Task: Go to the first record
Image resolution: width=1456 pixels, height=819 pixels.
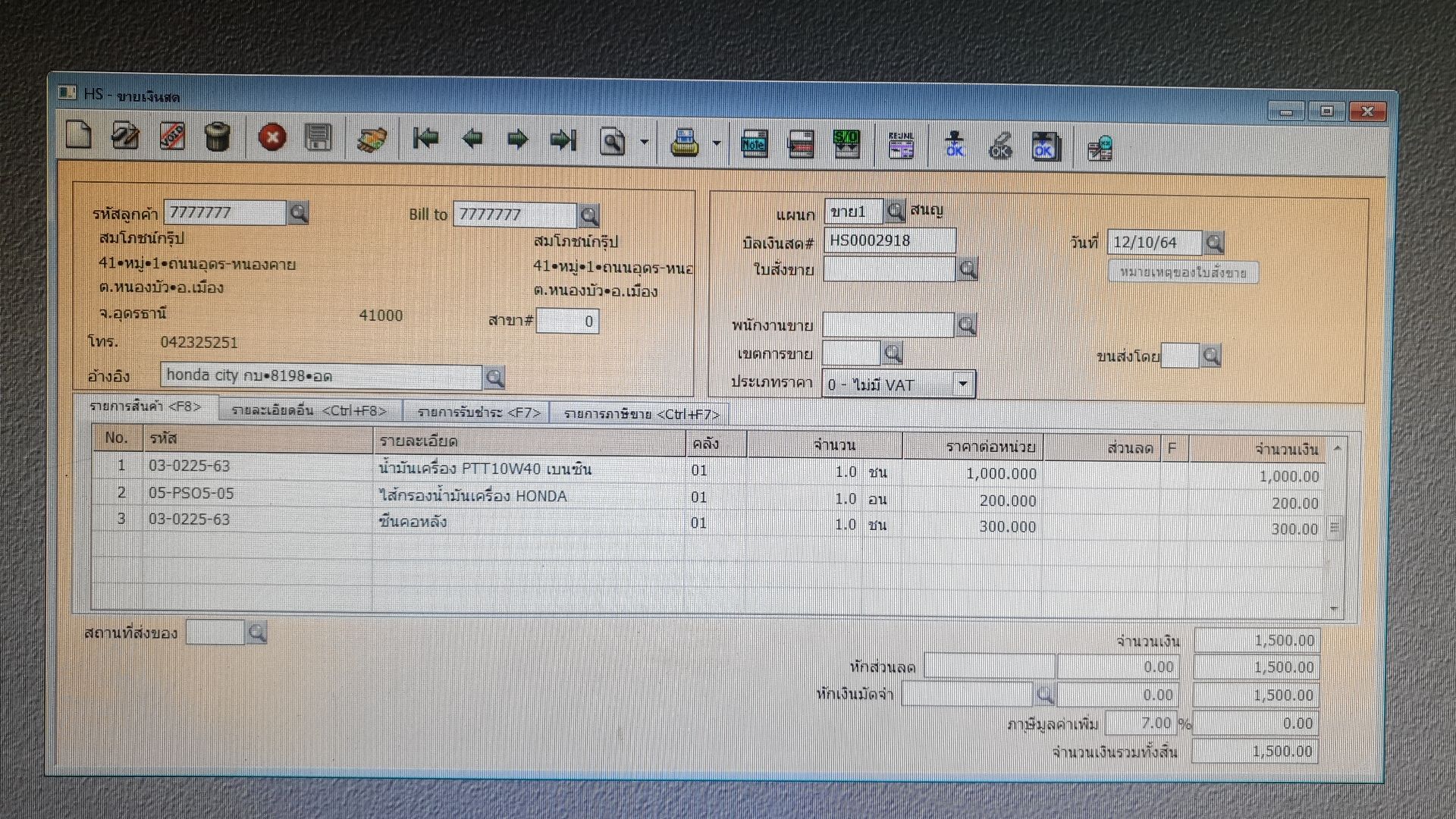Action: point(425,139)
